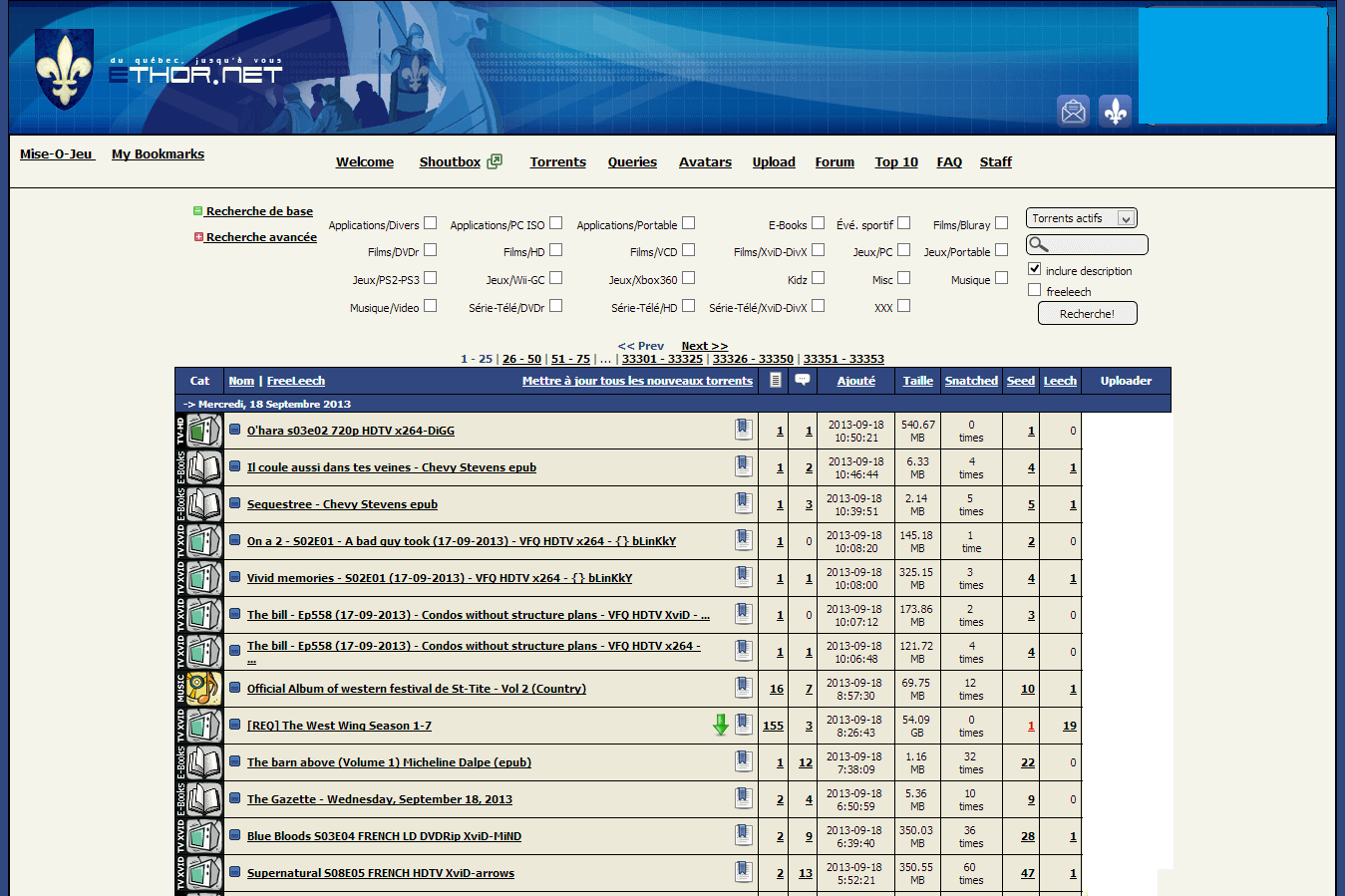Click the red icon beside Recherche avancée
This screenshot has height=896, width=1345.
[x=198, y=237]
